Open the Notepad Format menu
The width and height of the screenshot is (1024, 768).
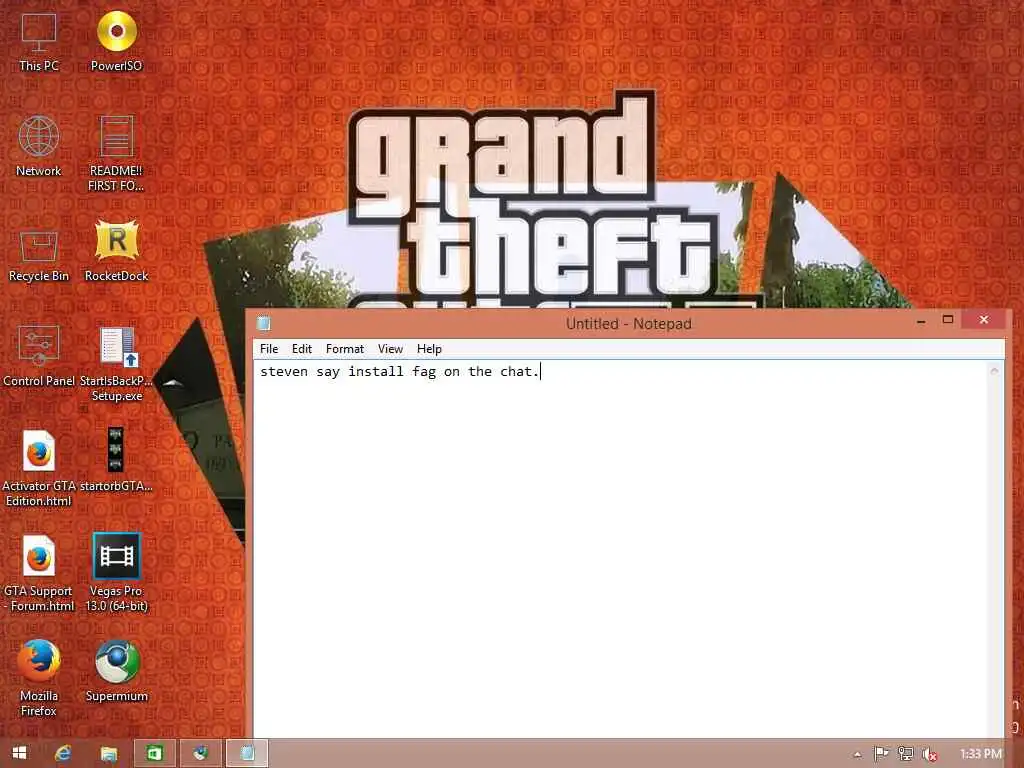coord(345,349)
